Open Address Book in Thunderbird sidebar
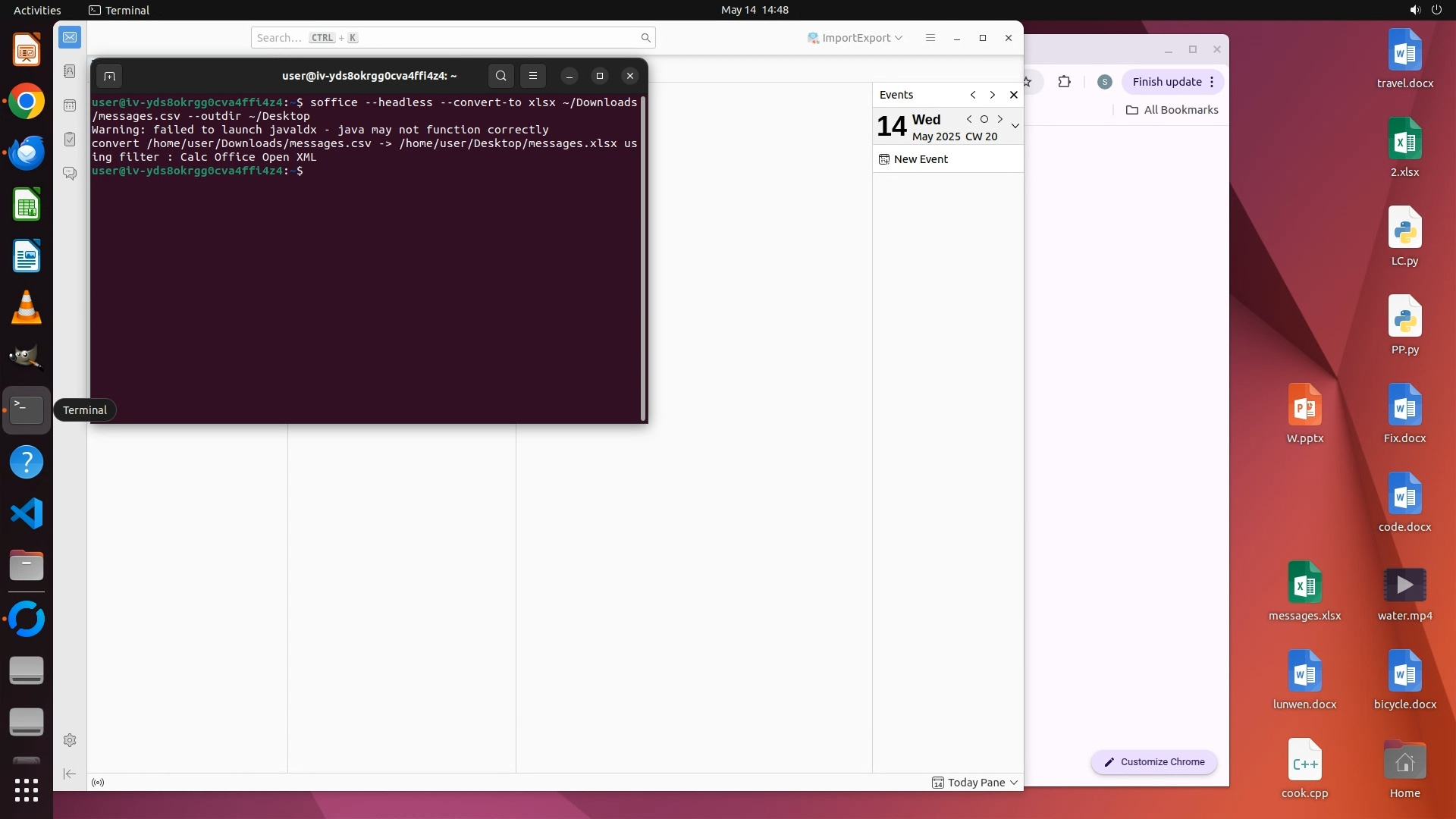This screenshot has height=819, width=1456. [x=70, y=71]
